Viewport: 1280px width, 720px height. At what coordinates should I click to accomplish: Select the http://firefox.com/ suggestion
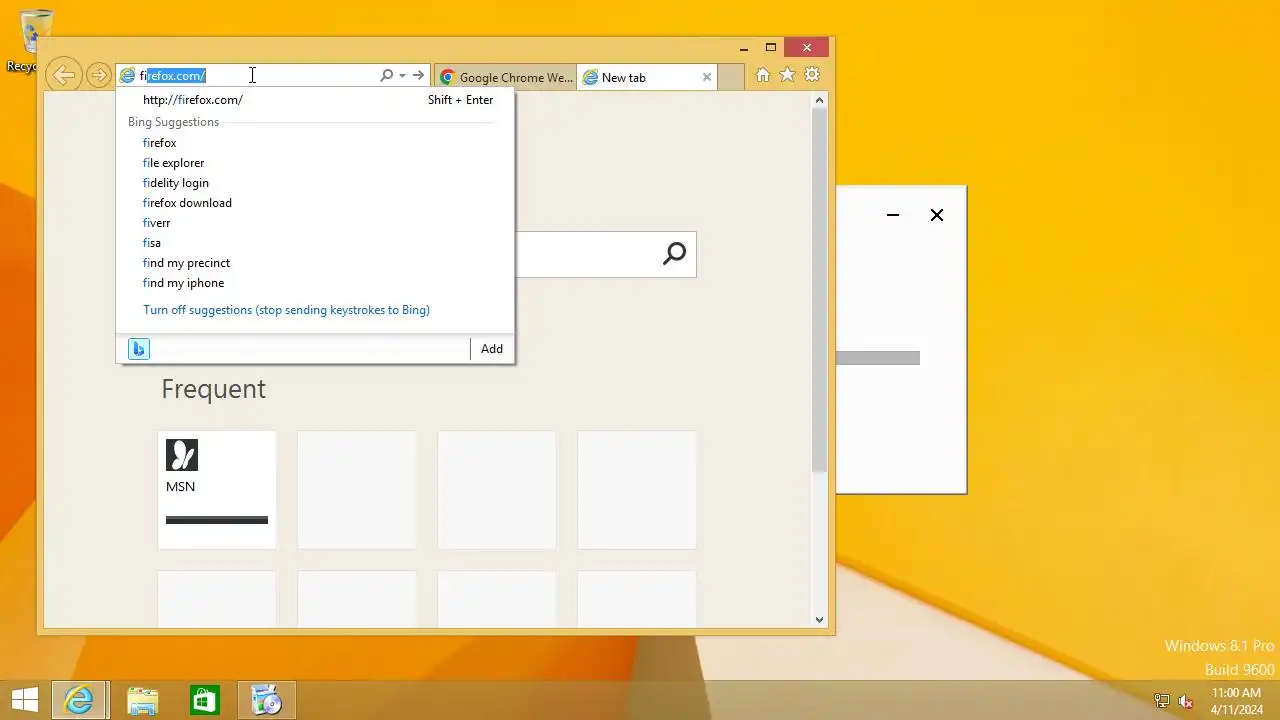[316, 100]
